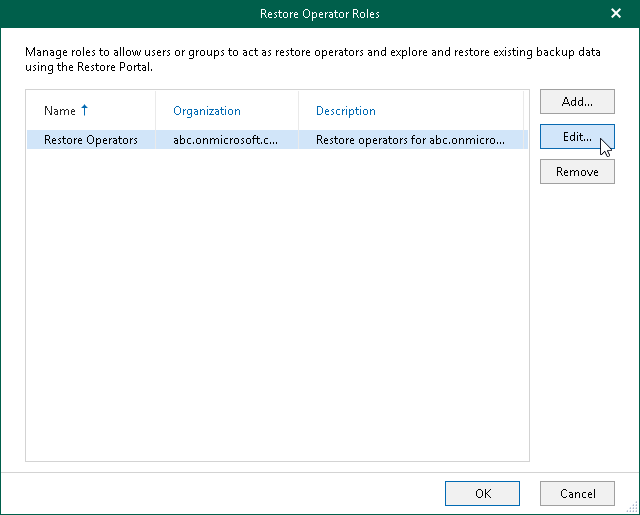Close the Restore Operator Roles dialog
The height and width of the screenshot is (515, 640).
pos(616,14)
